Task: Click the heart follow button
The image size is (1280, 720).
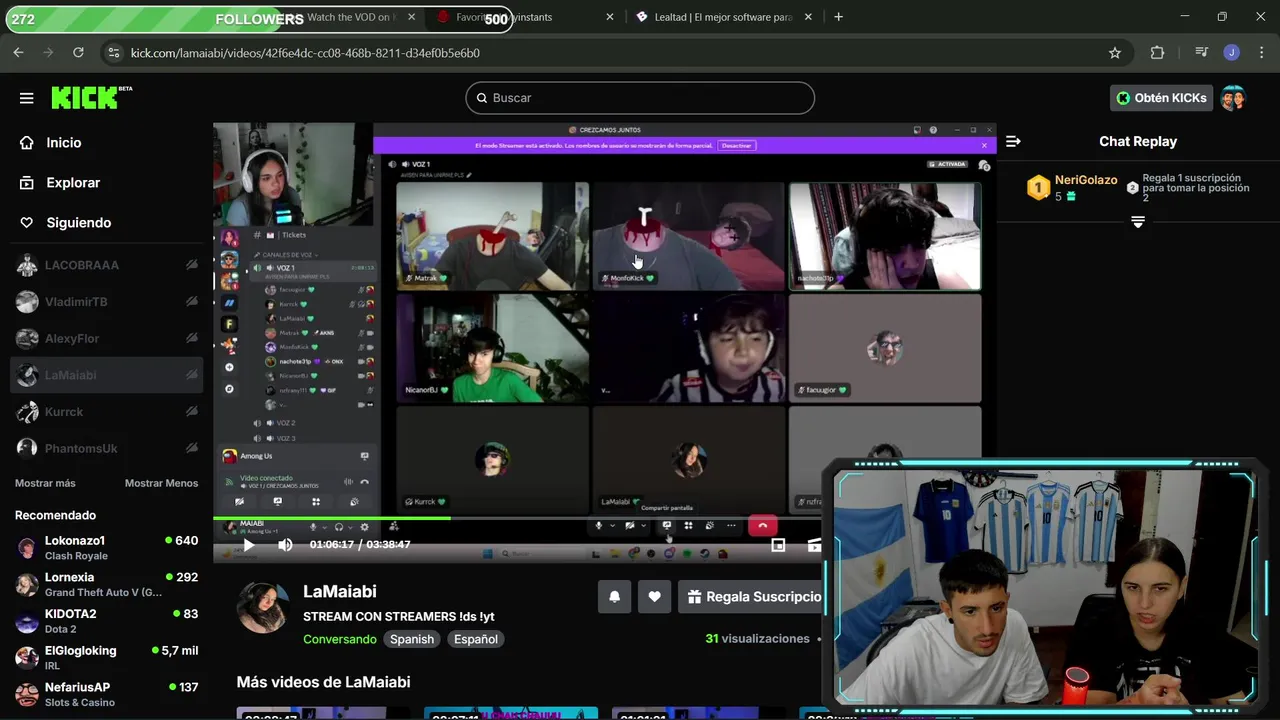Action: click(654, 597)
